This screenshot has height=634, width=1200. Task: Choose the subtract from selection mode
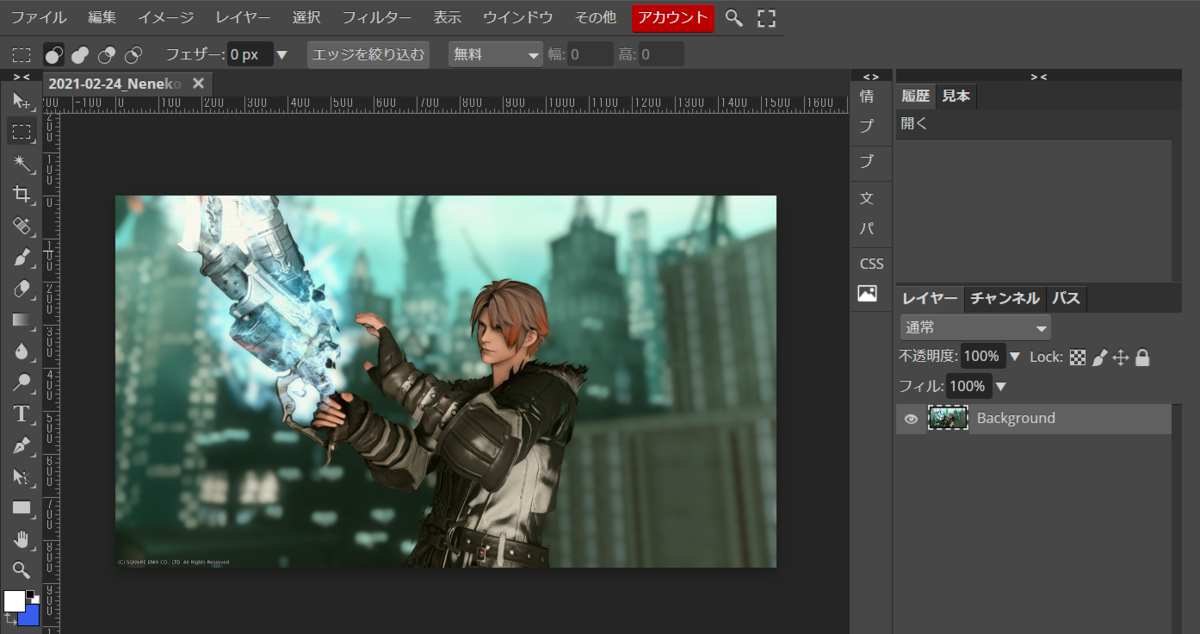(x=106, y=54)
